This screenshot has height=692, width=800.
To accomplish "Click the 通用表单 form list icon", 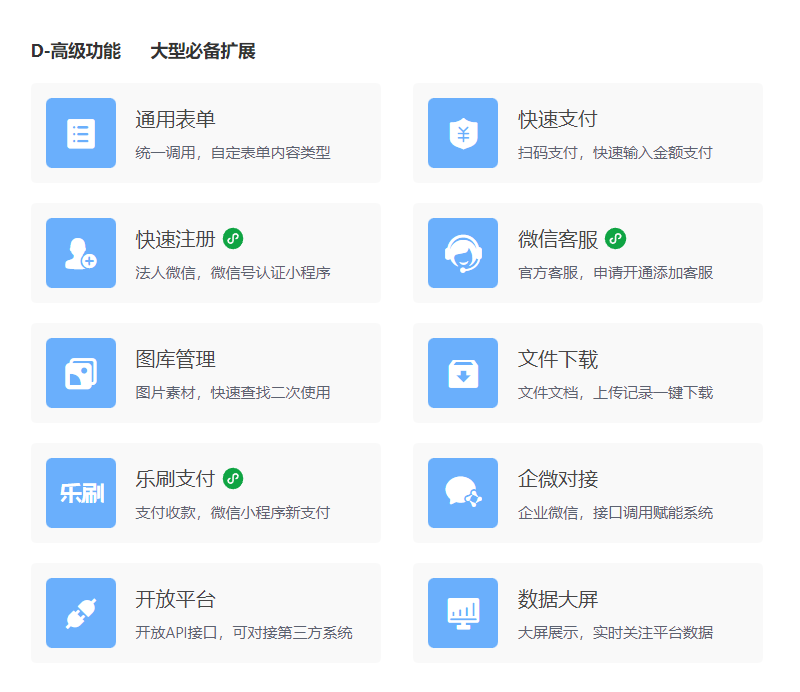I will 81,133.
